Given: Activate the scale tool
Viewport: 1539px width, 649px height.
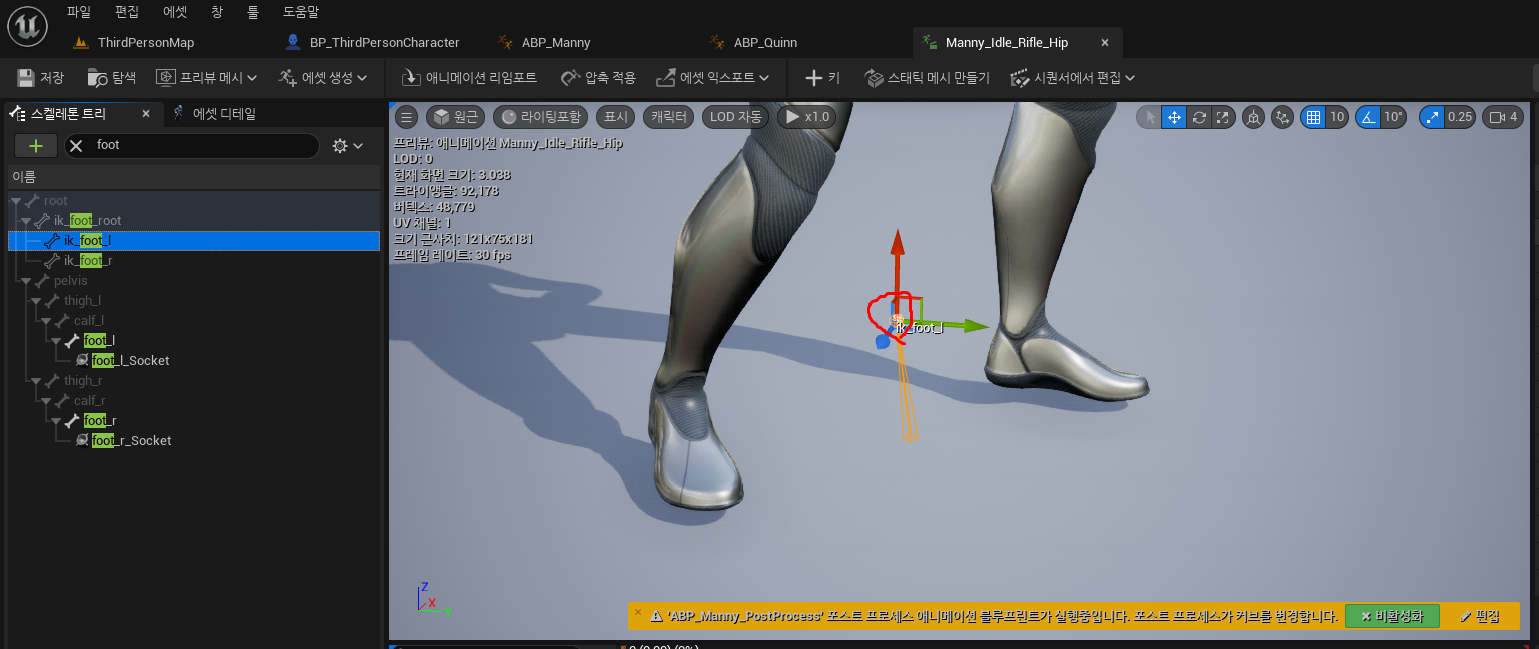Looking at the screenshot, I should click(x=1222, y=117).
